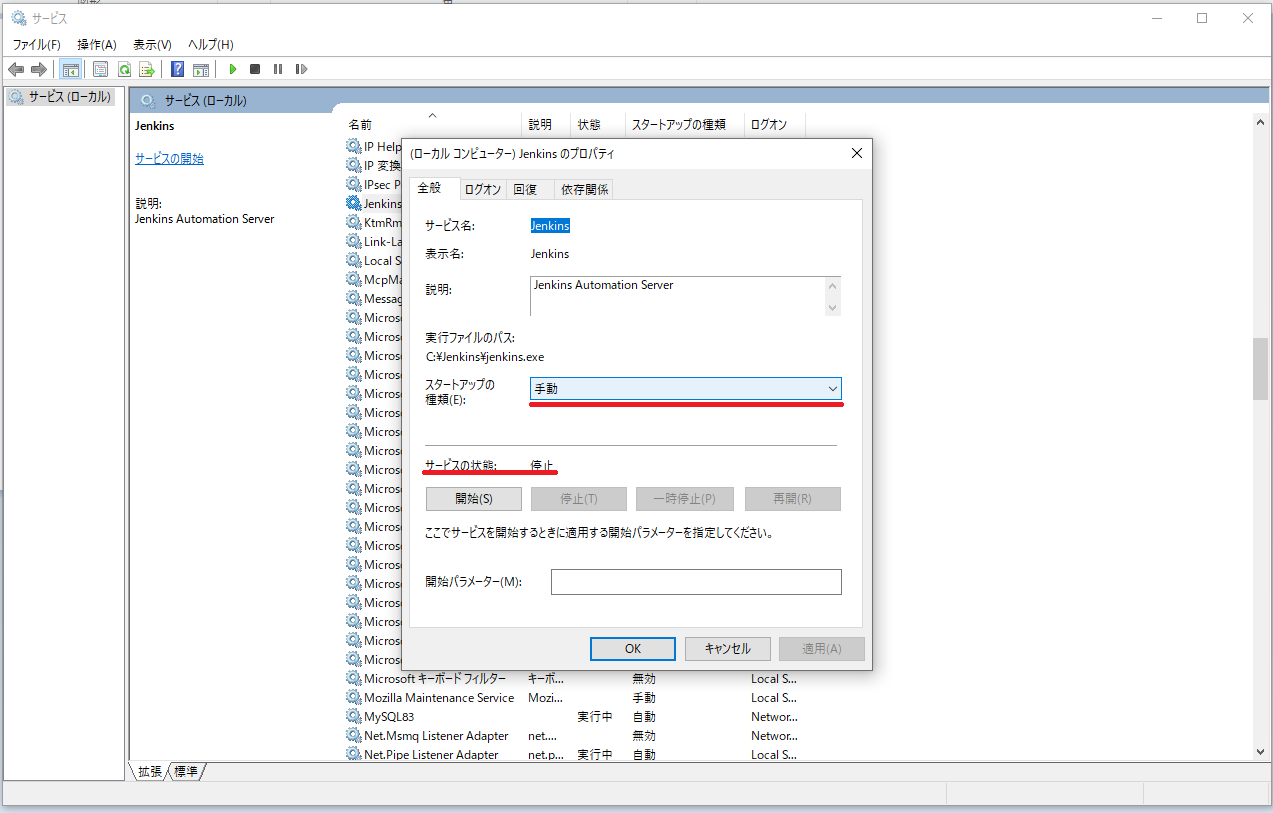Confirm the dialog with OK
The width and height of the screenshot is (1273, 813).
633,649
